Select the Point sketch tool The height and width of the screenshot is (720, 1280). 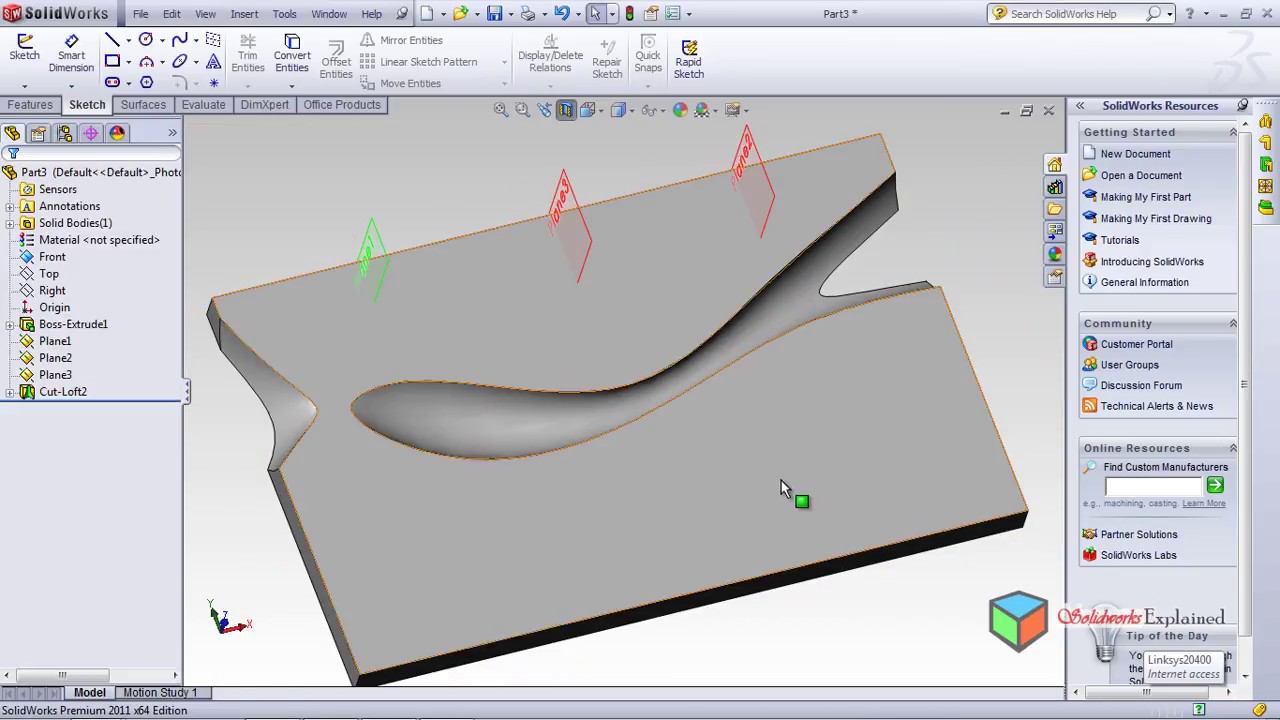click(x=213, y=83)
